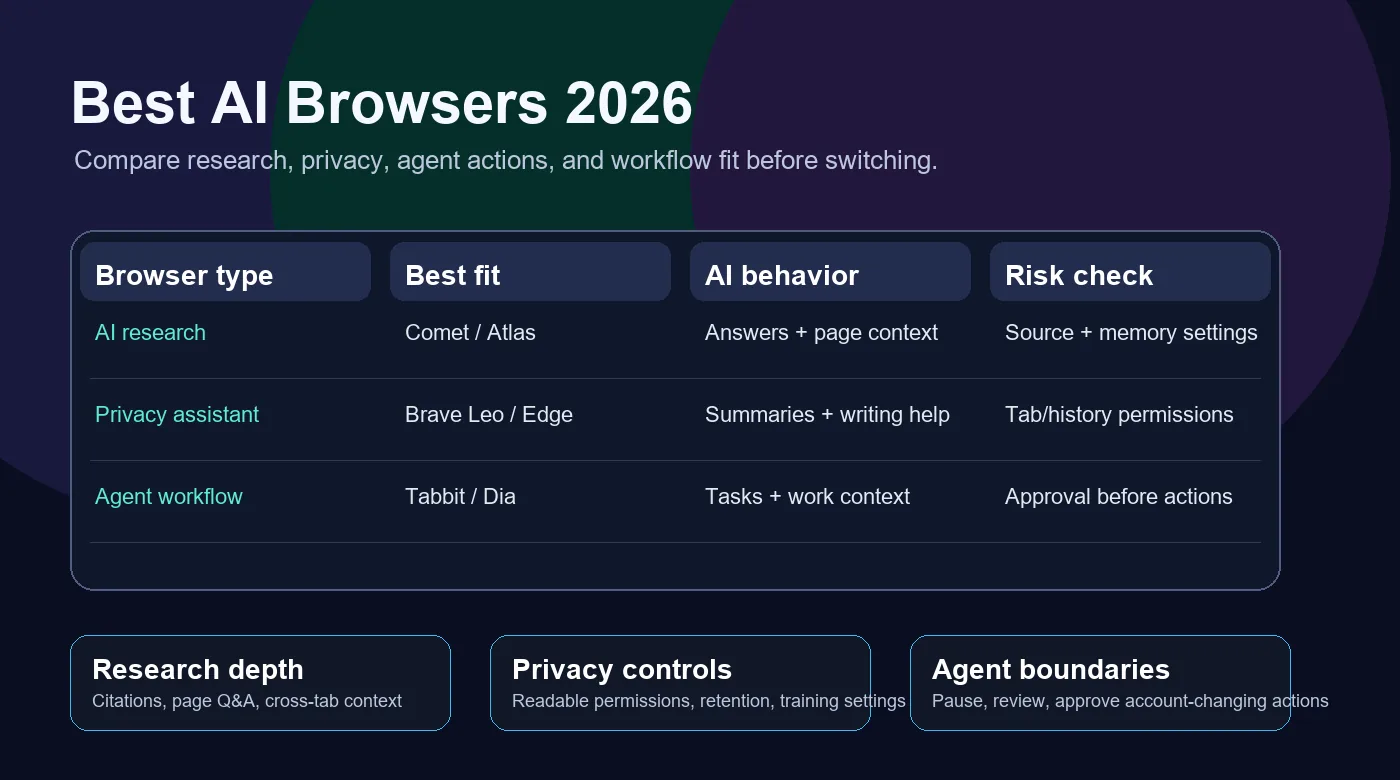Viewport: 1400px width, 780px height.
Task: Select the 'AI behavior' column header
Action: pyautogui.click(x=830, y=271)
